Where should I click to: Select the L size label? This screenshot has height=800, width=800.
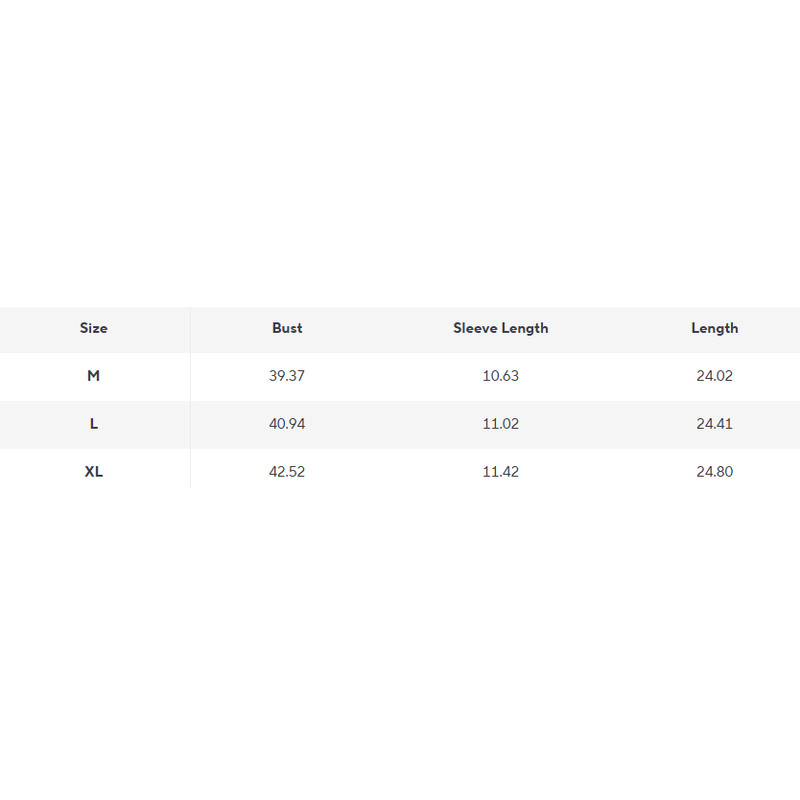(93, 424)
